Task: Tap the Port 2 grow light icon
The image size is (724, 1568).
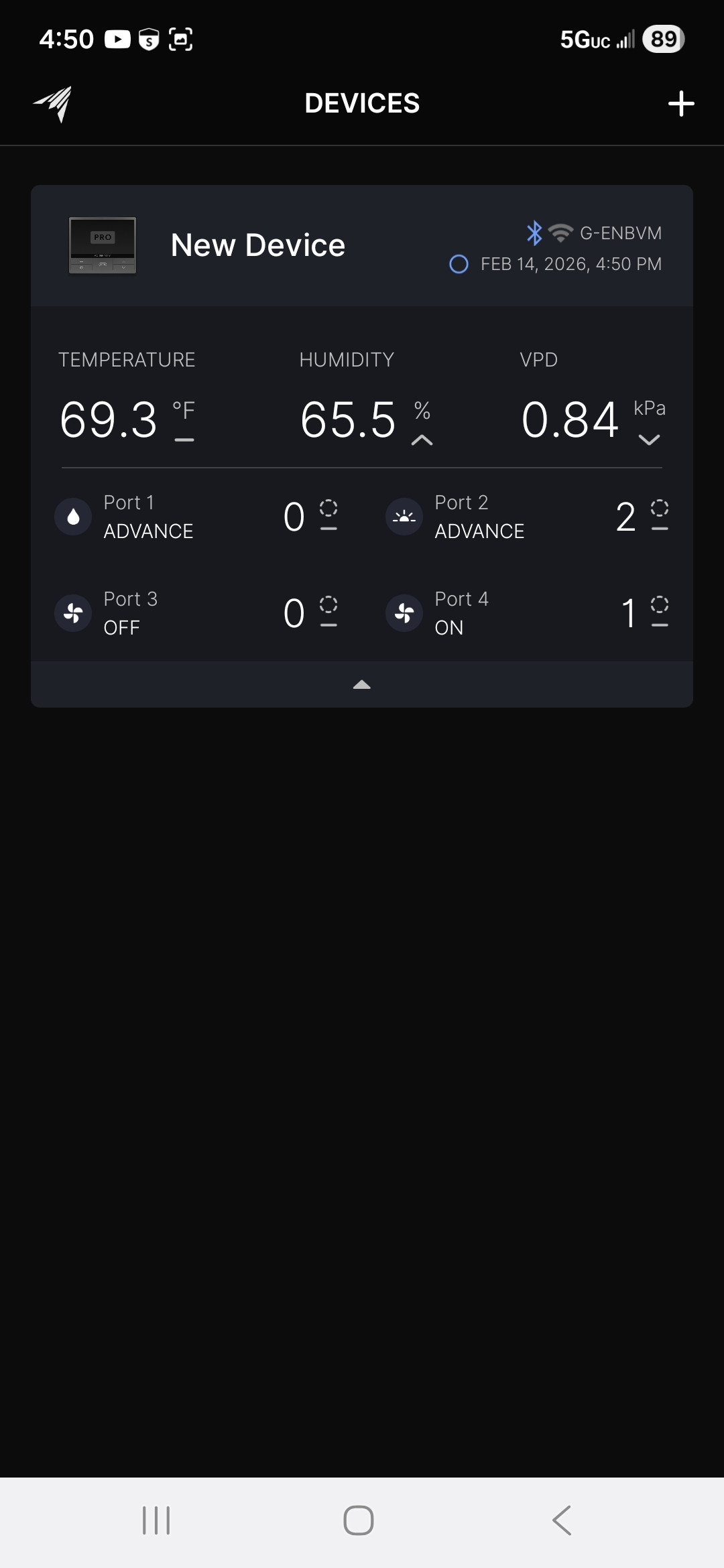Action: (404, 517)
